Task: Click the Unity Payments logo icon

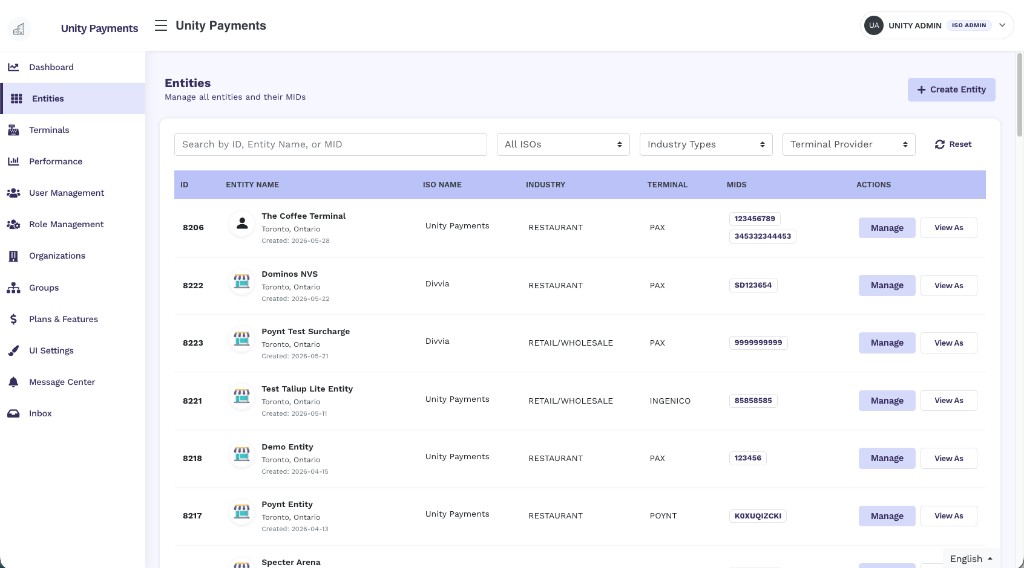Action: (19, 29)
